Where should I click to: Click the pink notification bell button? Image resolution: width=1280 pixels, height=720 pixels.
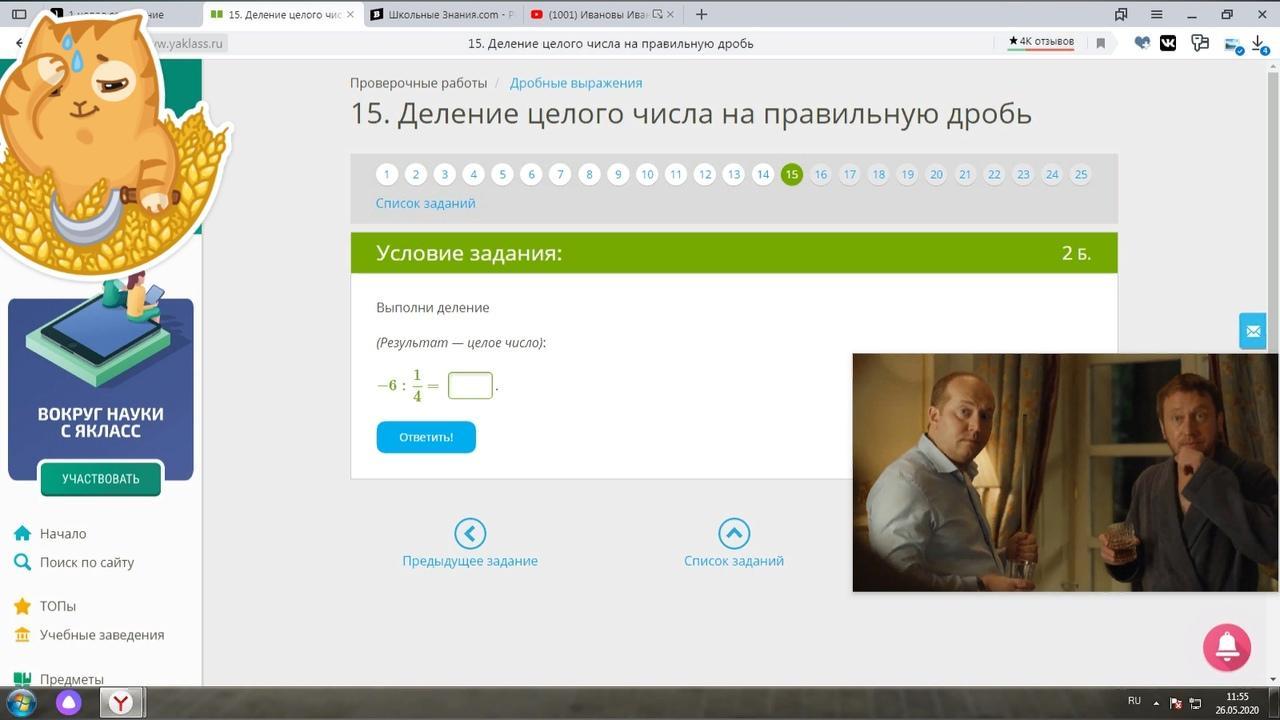coord(1227,647)
